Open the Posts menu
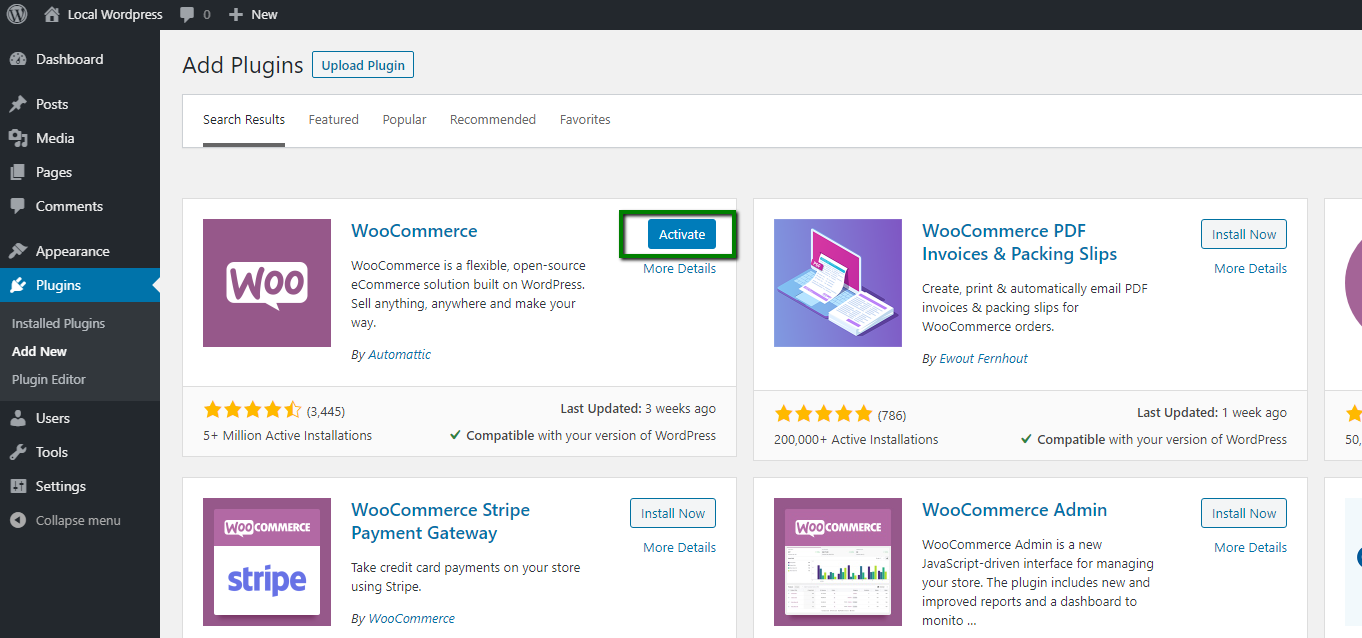This screenshot has height=638, width=1362. click(x=80, y=104)
